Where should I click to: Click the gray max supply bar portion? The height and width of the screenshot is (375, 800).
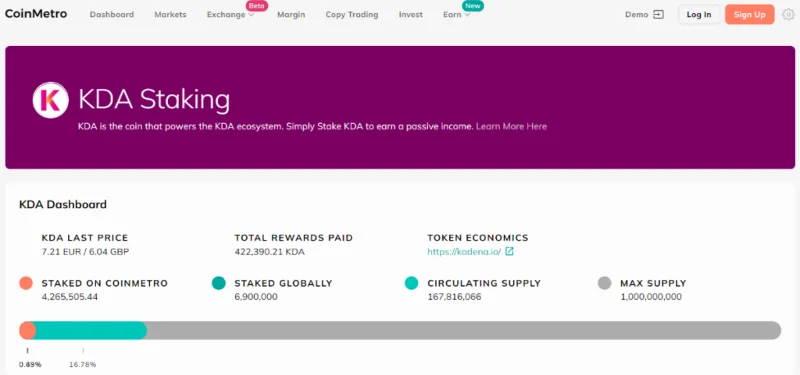click(x=464, y=331)
